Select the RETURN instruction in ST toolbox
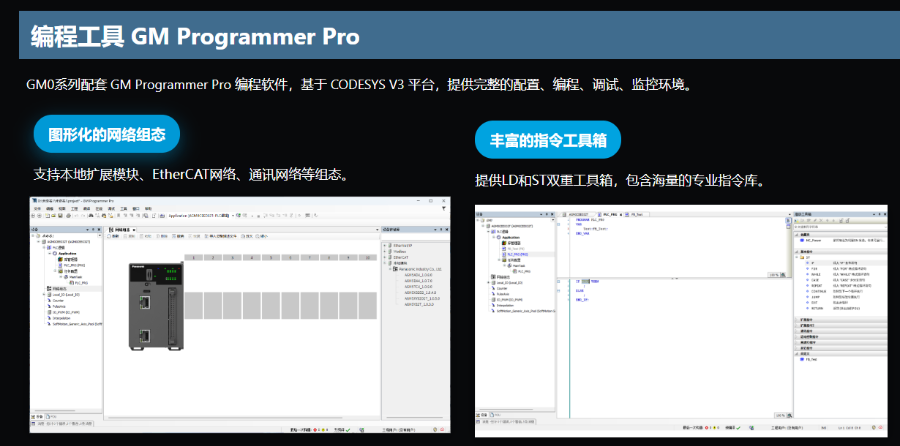 pos(815,309)
